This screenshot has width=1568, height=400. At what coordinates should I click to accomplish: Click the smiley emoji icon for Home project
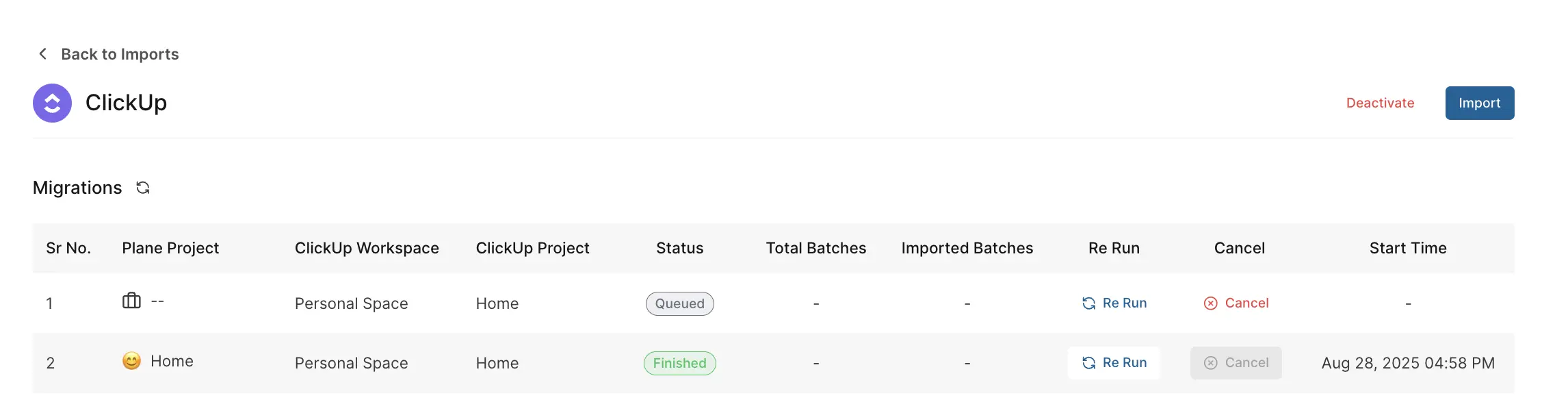[x=131, y=361]
